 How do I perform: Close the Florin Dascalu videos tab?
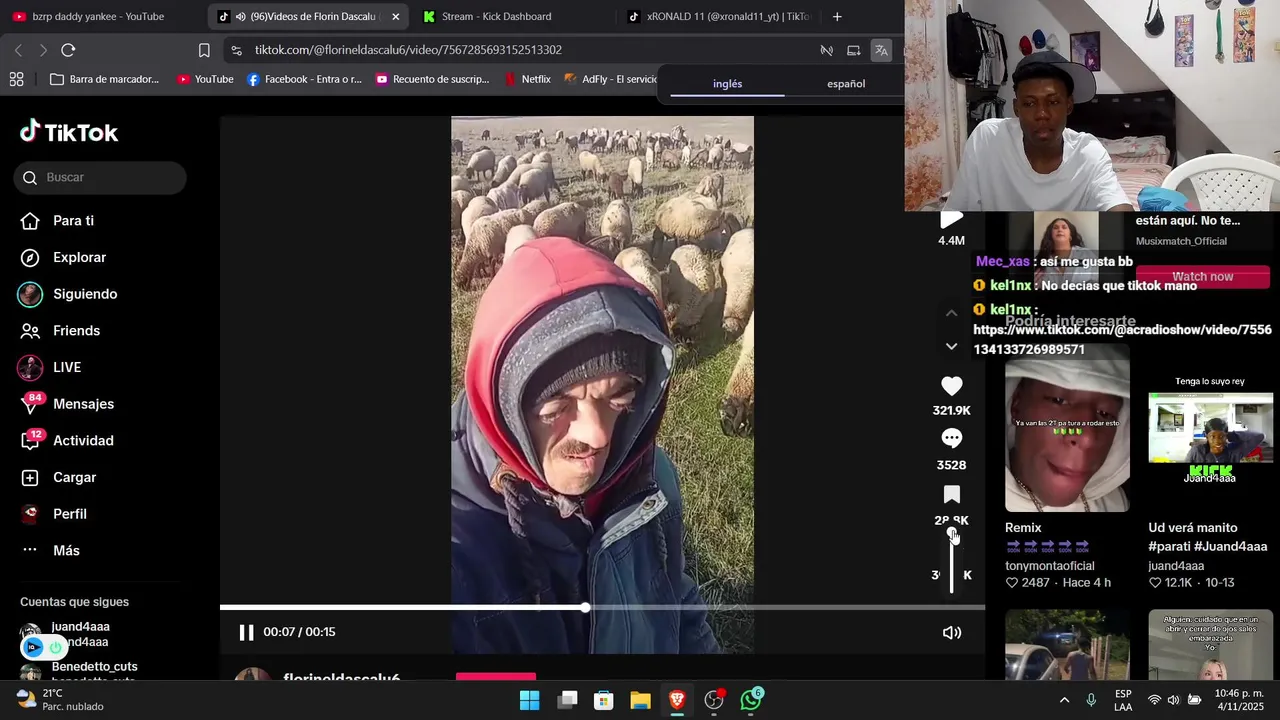(396, 16)
